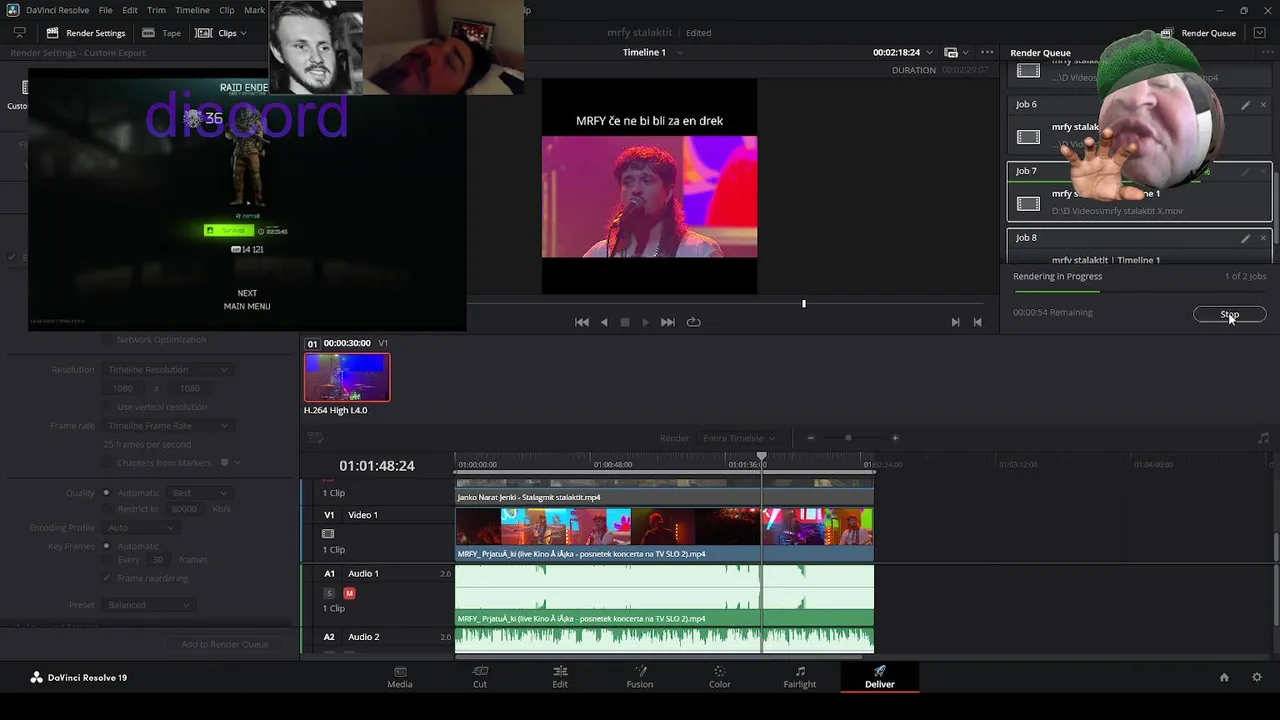Open project settings gear icon
The height and width of the screenshot is (720, 1280).
(1257, 677)
